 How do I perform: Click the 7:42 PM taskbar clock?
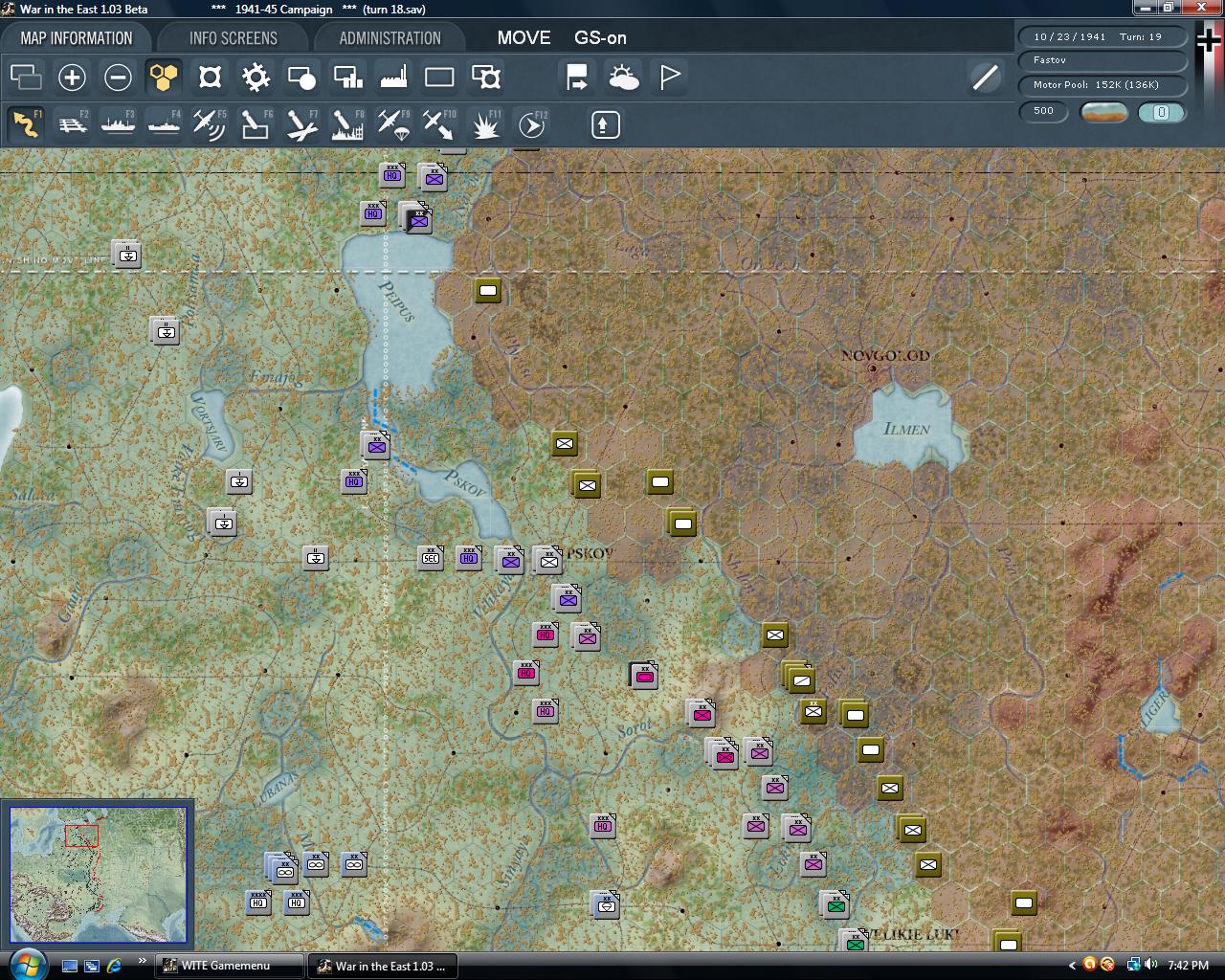click(1188, 966)
